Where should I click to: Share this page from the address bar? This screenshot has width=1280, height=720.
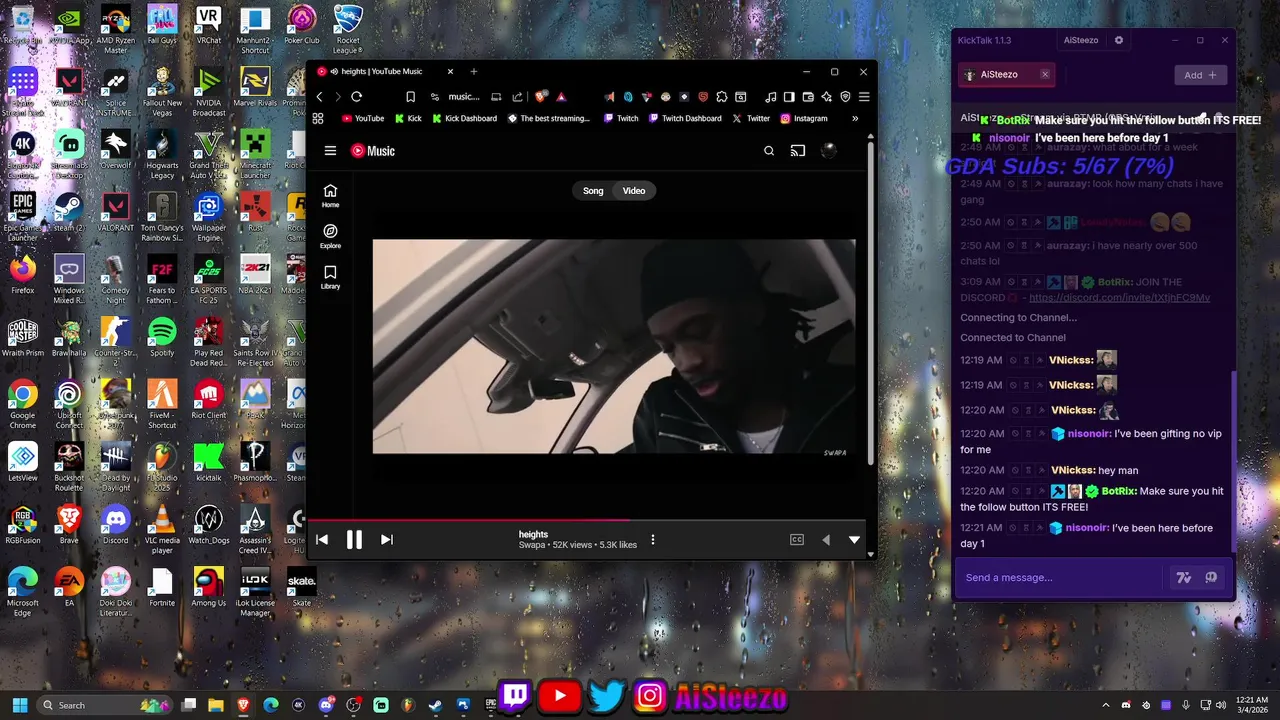point(517,97)
